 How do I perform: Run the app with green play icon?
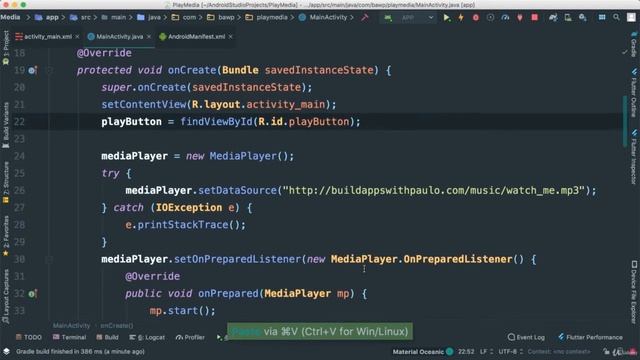tap(447, 18)
